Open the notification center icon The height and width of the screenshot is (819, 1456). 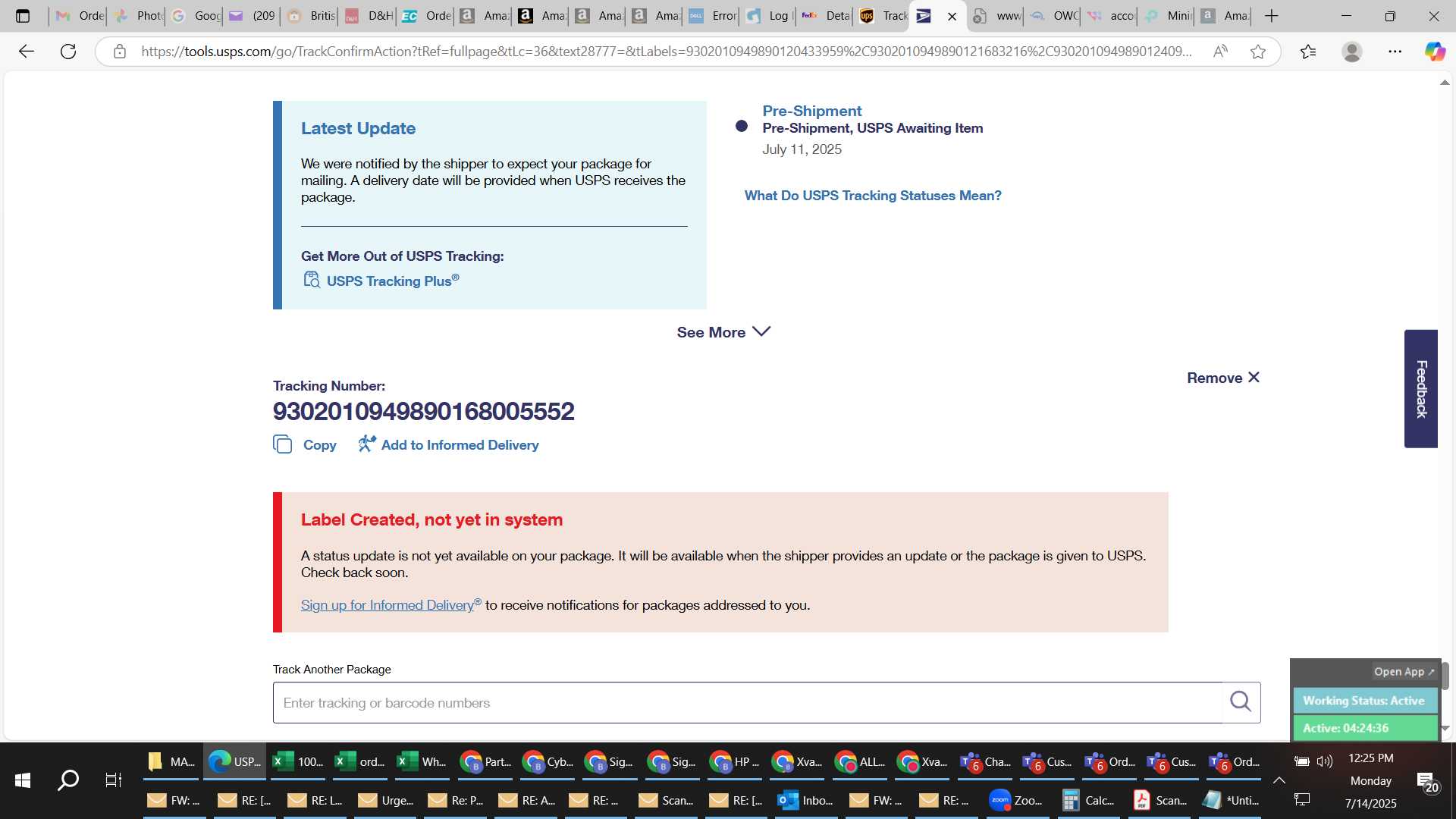pyautogui.click(x=1427, y=782)
